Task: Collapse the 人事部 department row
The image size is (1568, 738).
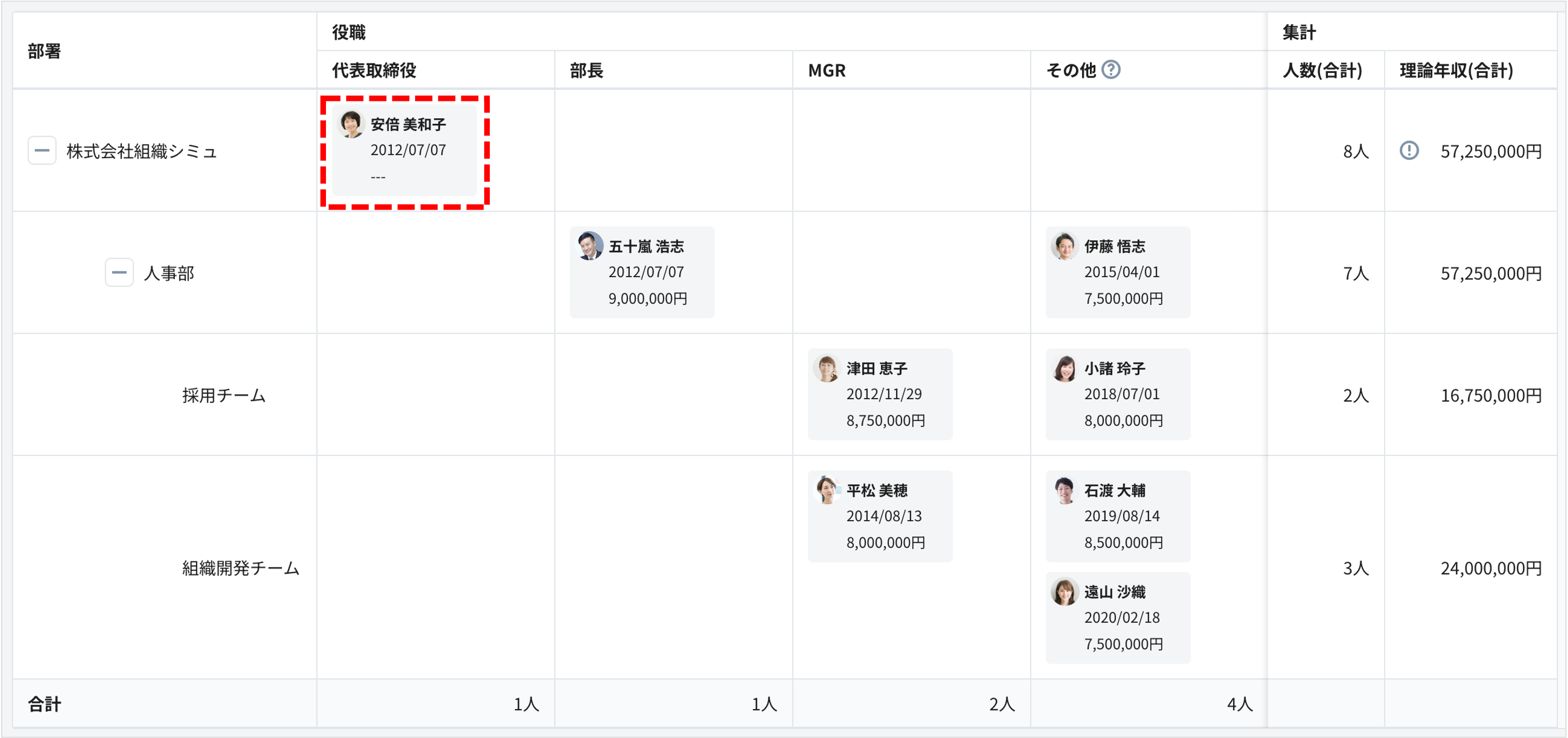Action: point(119,273)
